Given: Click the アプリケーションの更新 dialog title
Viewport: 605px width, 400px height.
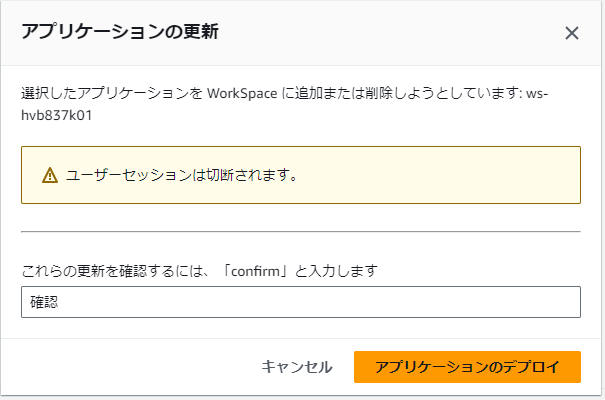Looking at the screenshot, I should click(x=120, y=32).
